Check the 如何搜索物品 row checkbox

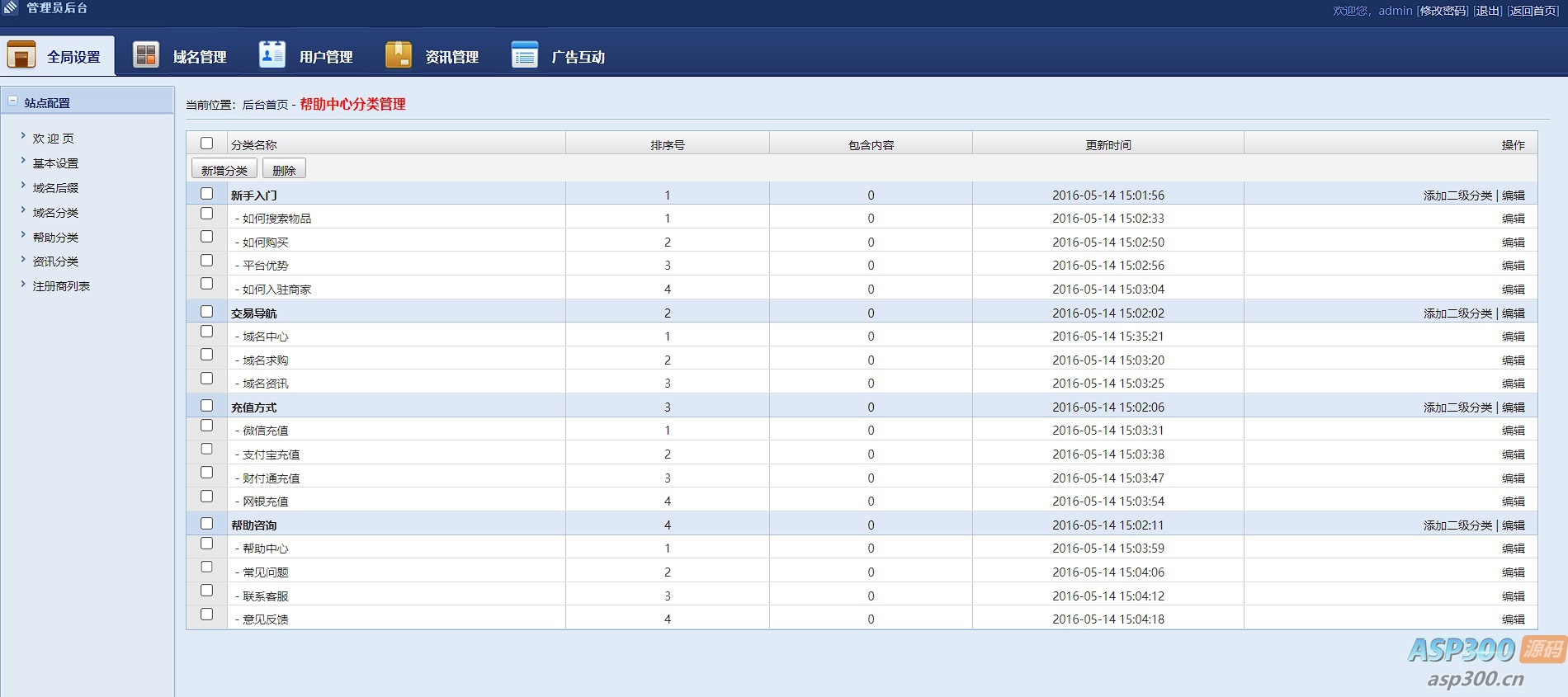point(207,214)
